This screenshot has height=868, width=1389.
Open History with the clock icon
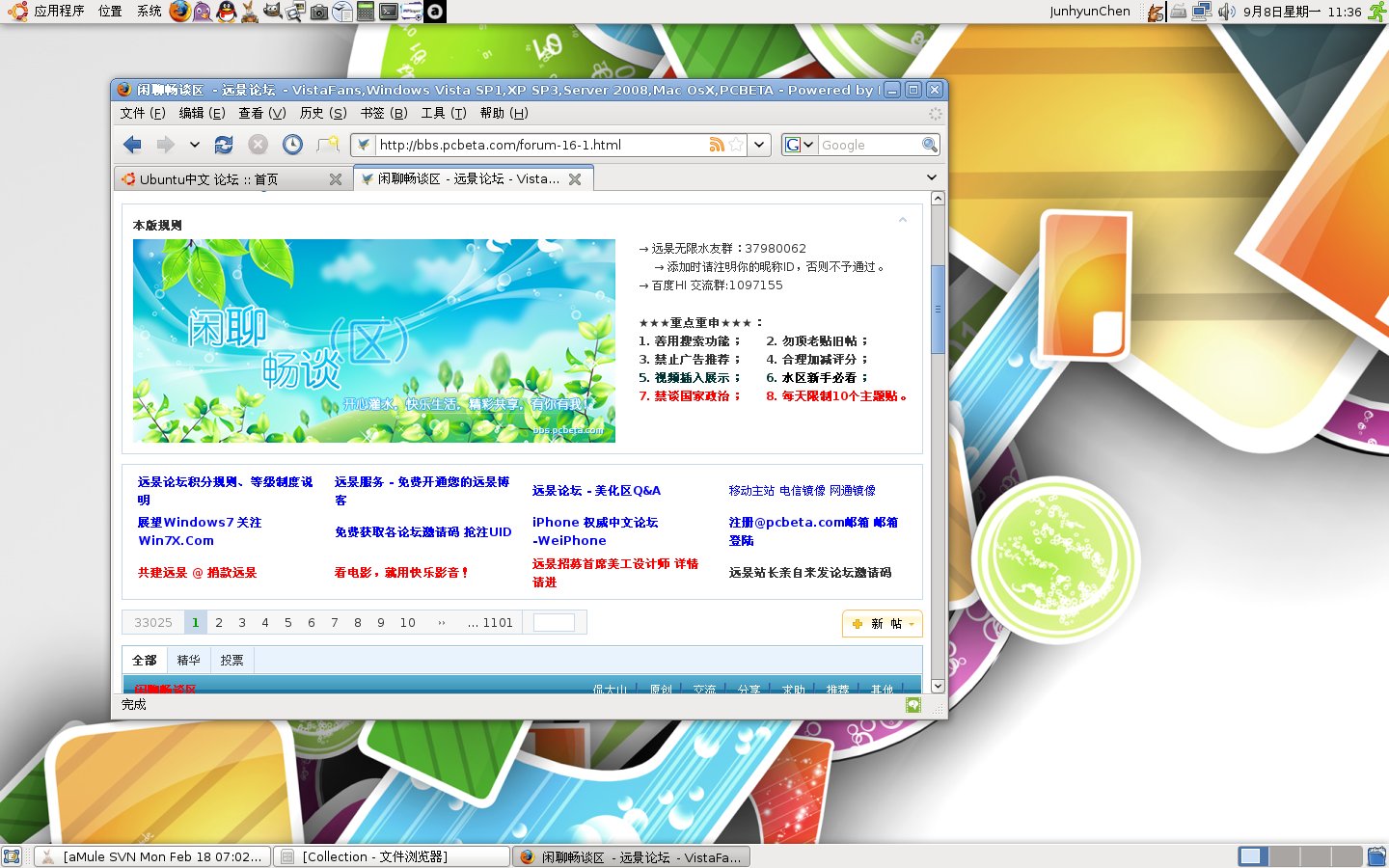coord(292,145)
